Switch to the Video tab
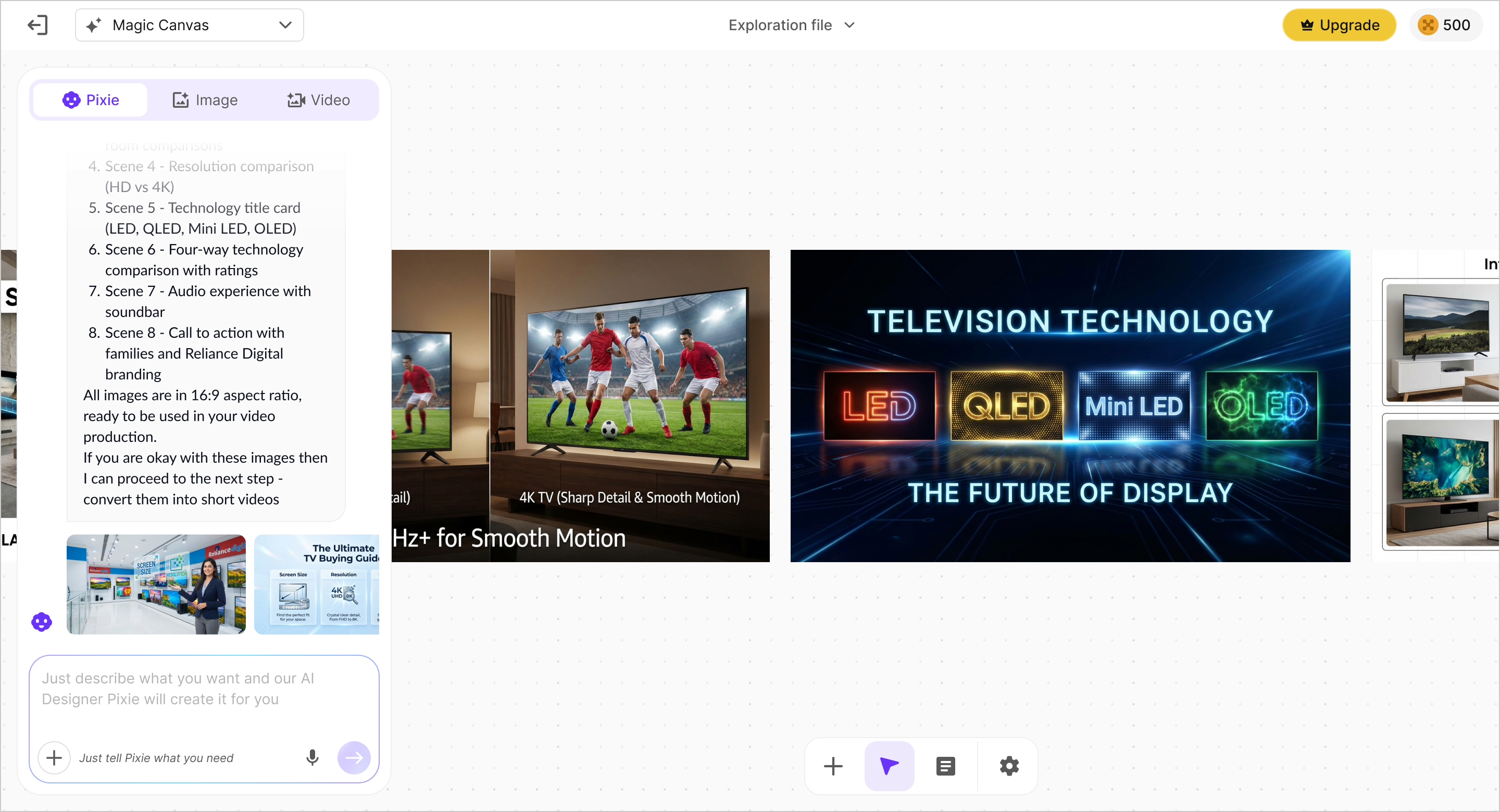The width and height of the screenshot is (1500, 812). (319, 100)
